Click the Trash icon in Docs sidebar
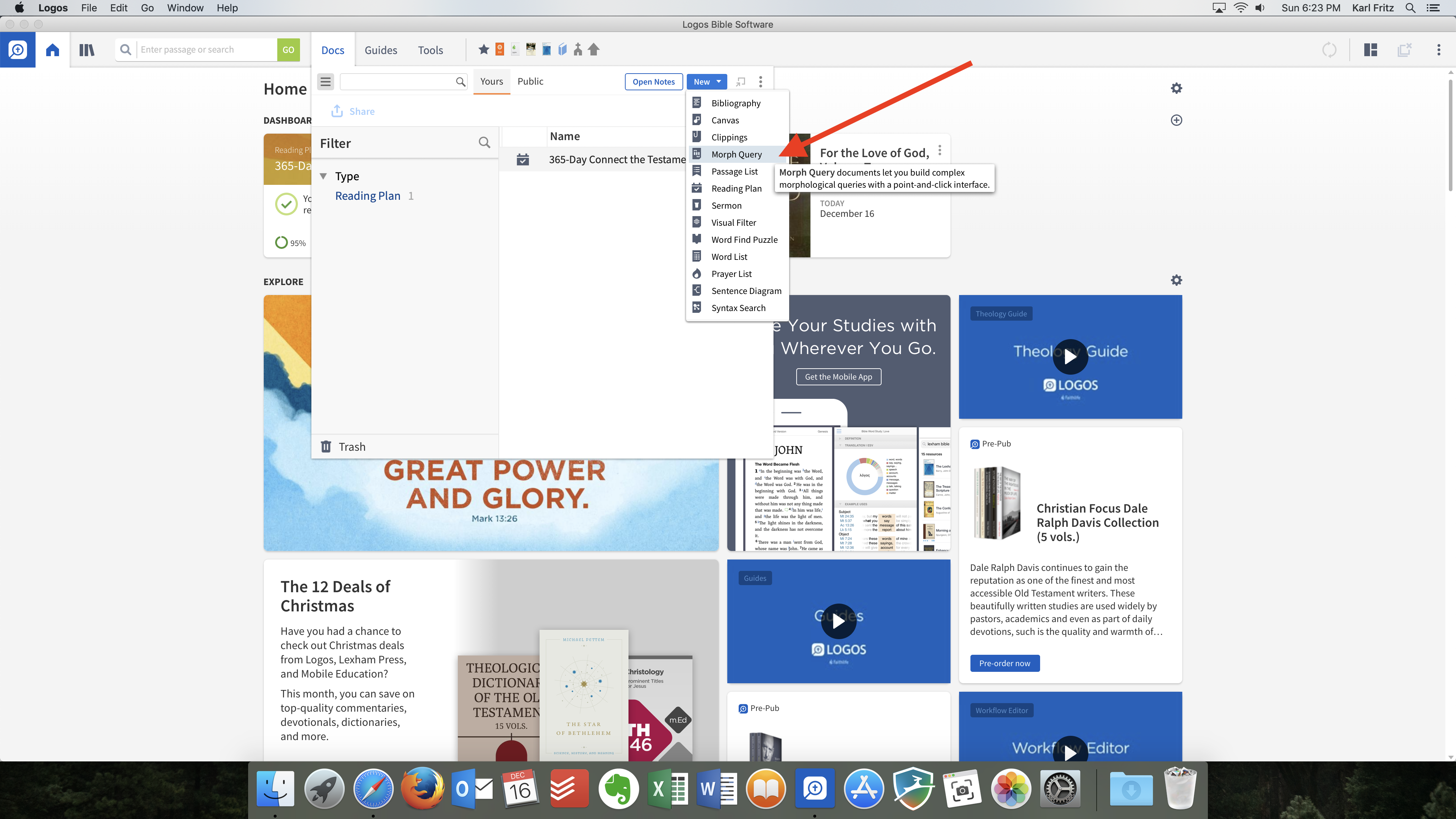Image resolution: width=1456 pixels, height=819 pixels. coord(326,446)
